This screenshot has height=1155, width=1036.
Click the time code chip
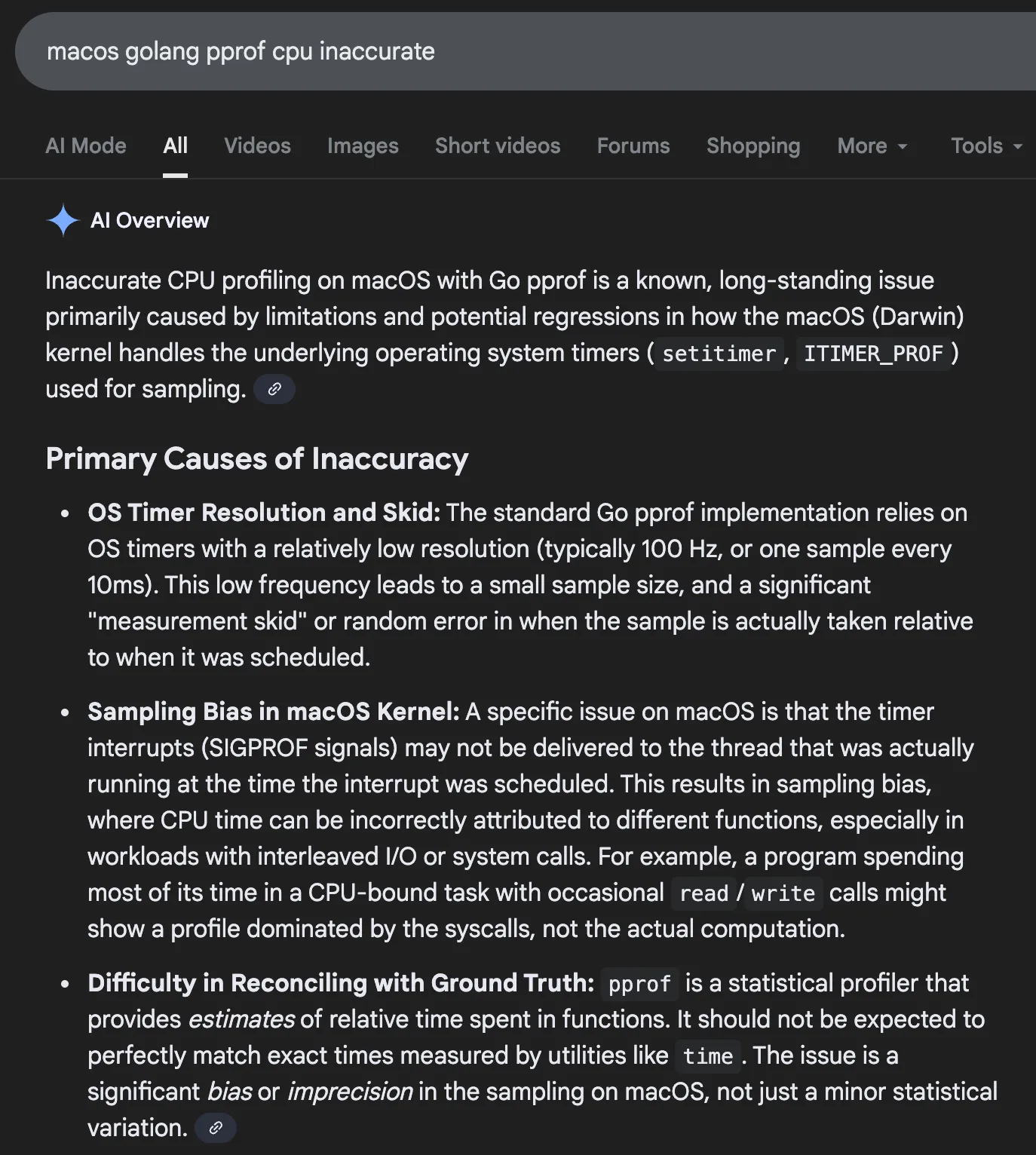click(x=707, y=1056)
